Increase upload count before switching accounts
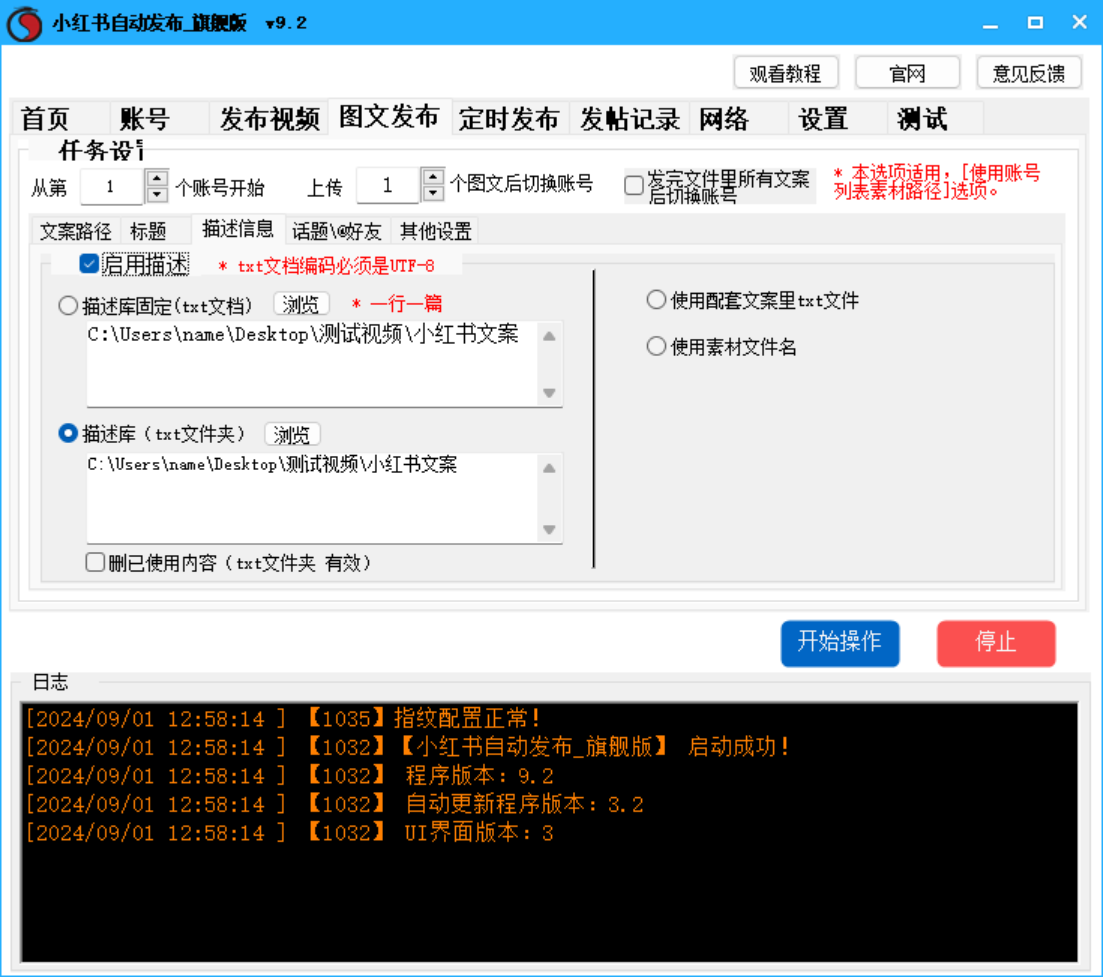 point(433,177)
